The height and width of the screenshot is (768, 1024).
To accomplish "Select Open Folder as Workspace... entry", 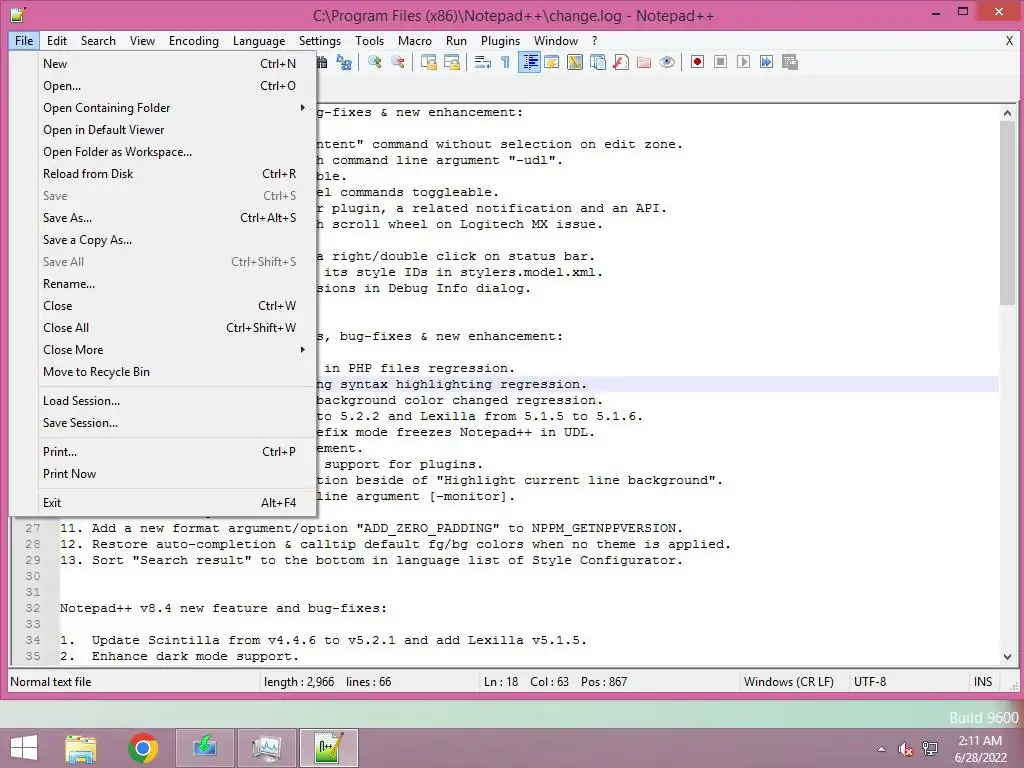I will pos(169,152).
